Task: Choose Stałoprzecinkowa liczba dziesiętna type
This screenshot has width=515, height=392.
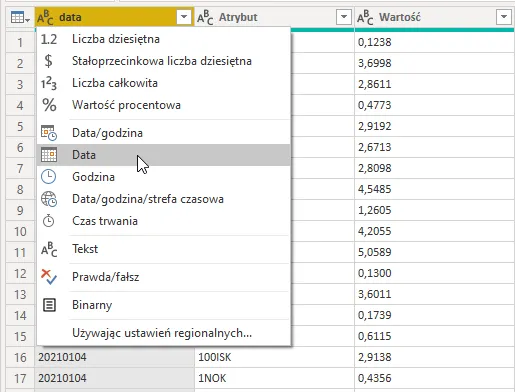Action: click(x=163, y=61)
